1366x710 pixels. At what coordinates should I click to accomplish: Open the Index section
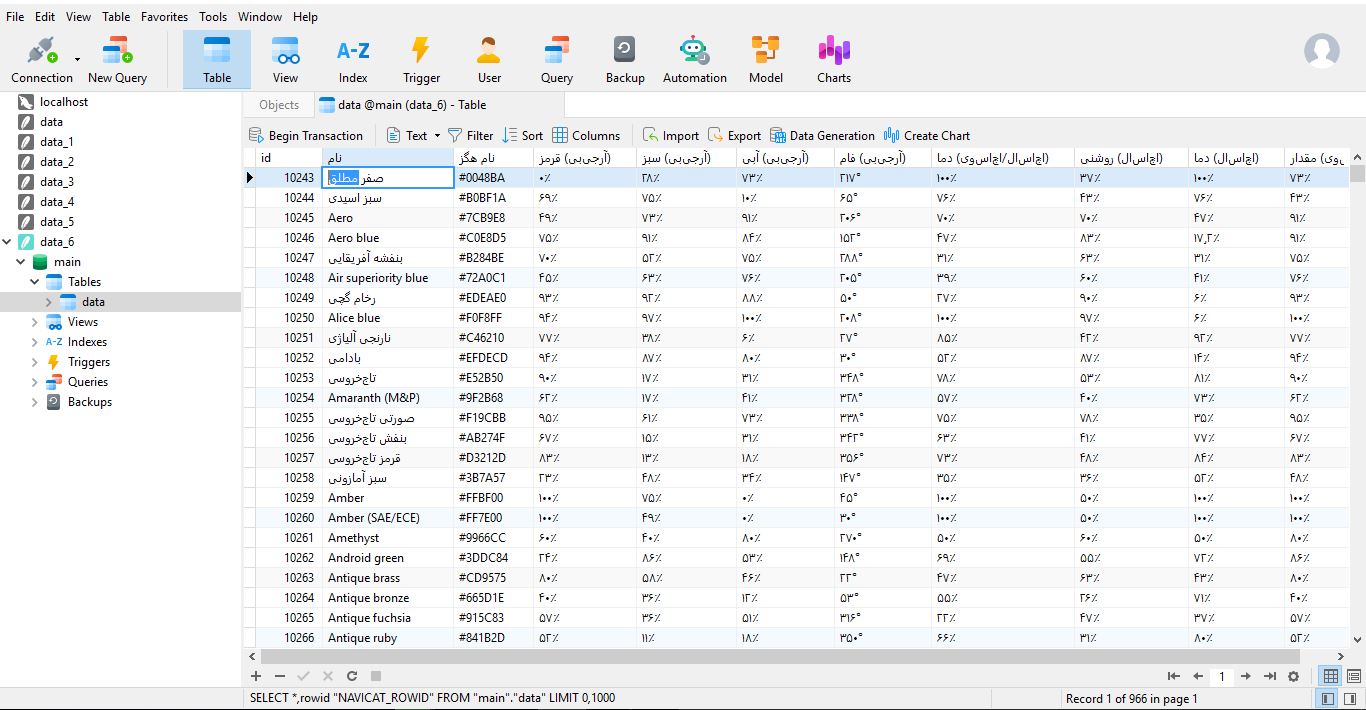coord(353,59)
